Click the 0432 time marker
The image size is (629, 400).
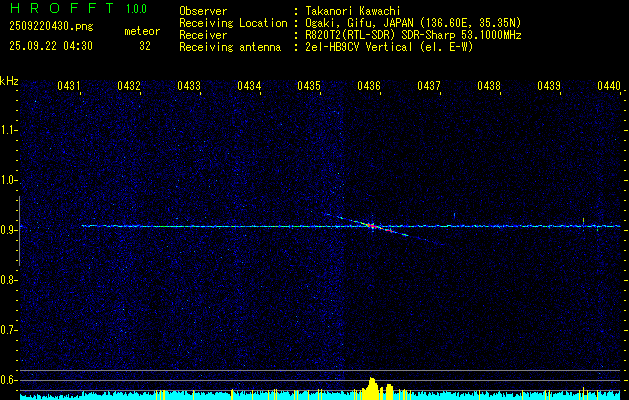pos(129,86)
